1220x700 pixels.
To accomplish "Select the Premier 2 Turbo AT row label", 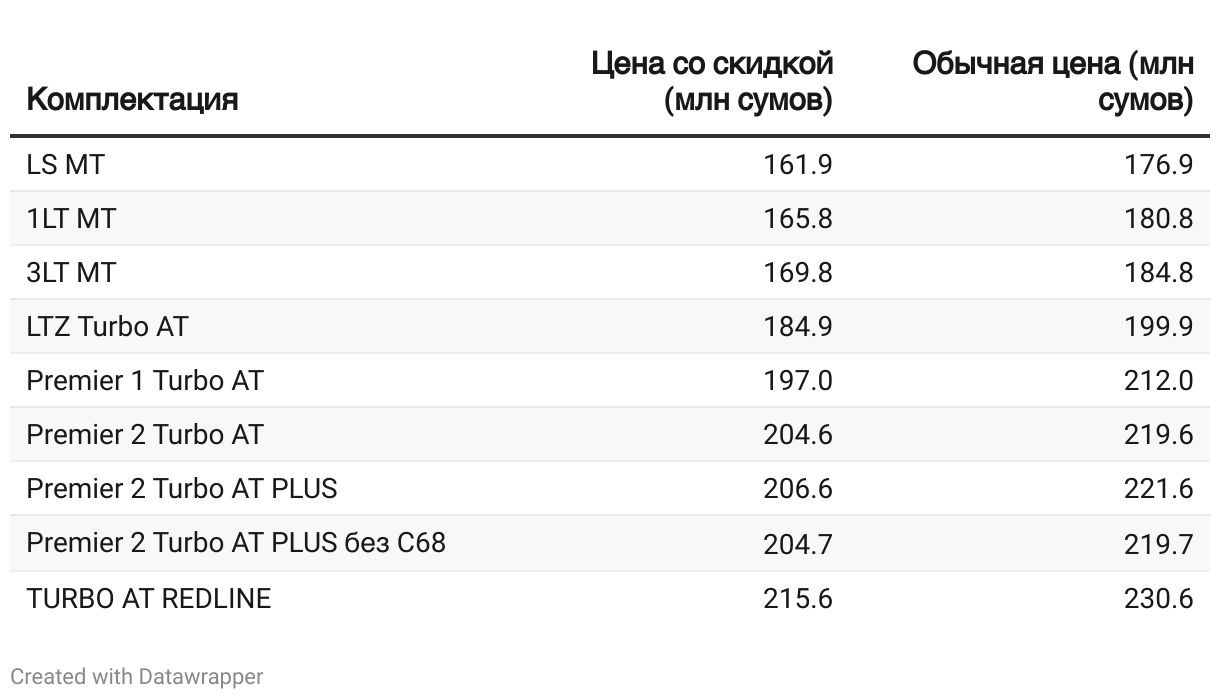I will coord(145,434).
